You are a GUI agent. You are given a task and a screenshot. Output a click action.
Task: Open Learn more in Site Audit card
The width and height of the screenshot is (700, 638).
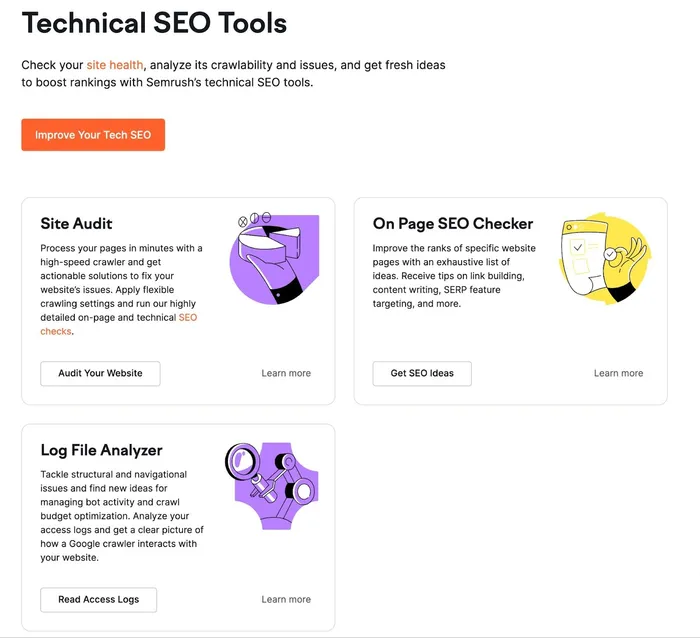(286, 373)
